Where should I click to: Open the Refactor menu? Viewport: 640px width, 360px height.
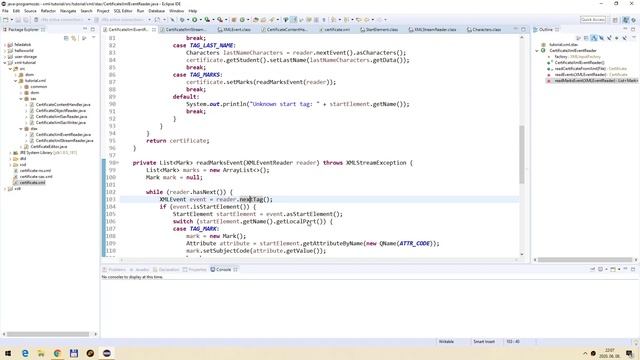pos(48,11)
